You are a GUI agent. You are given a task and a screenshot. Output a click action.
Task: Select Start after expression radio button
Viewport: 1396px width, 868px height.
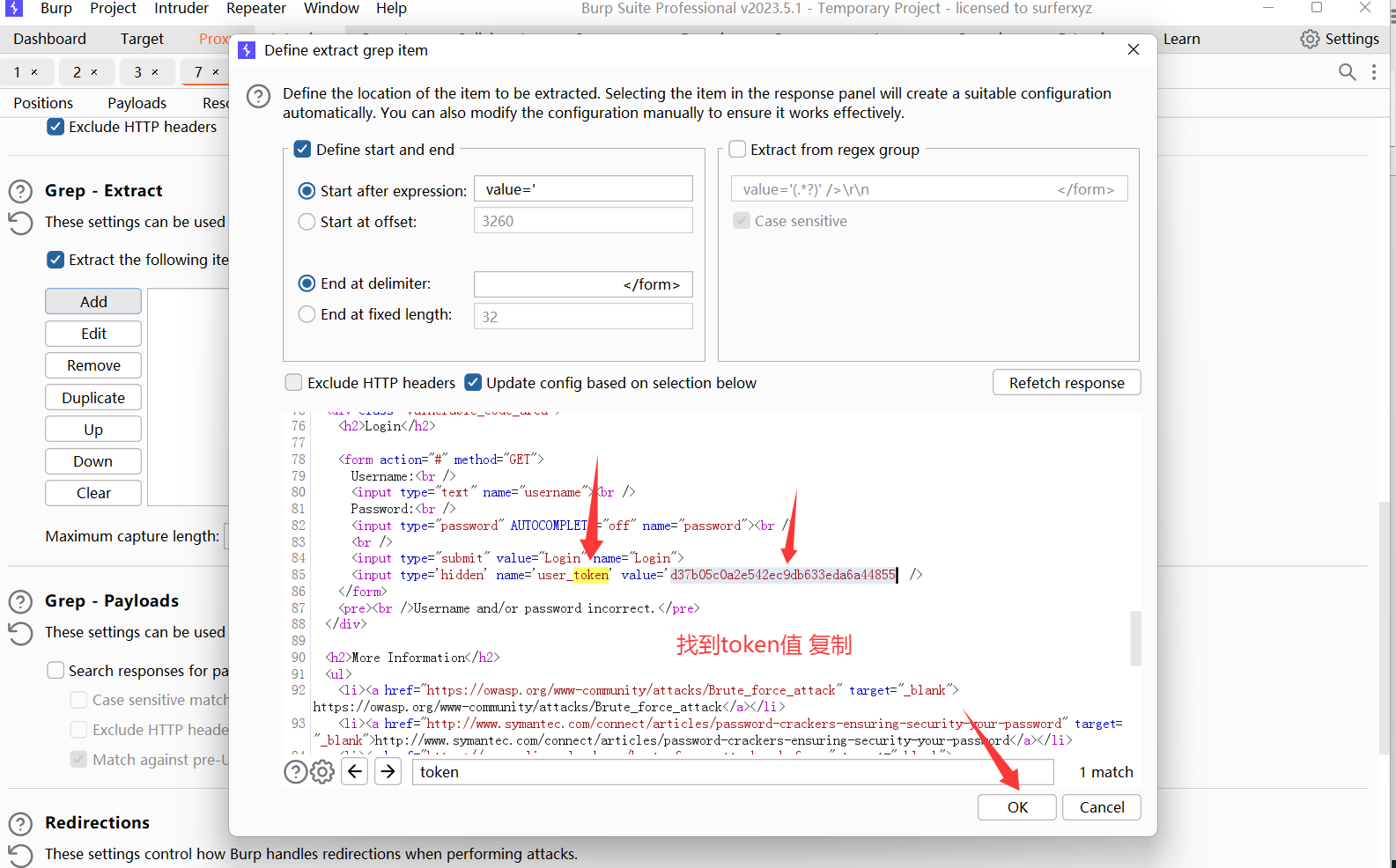click(x=307, y=191)
